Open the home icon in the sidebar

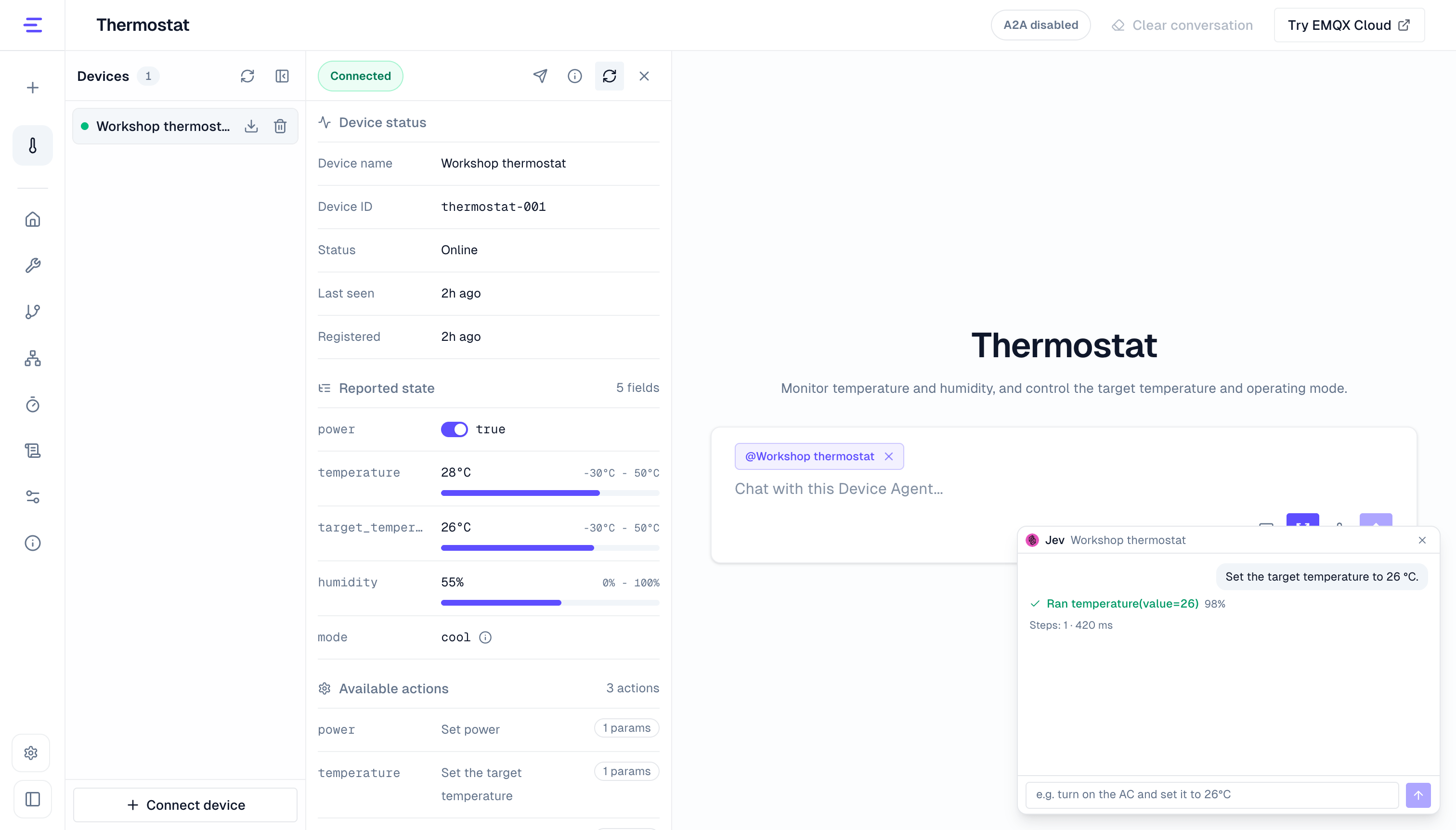click(x=32, y=220)
